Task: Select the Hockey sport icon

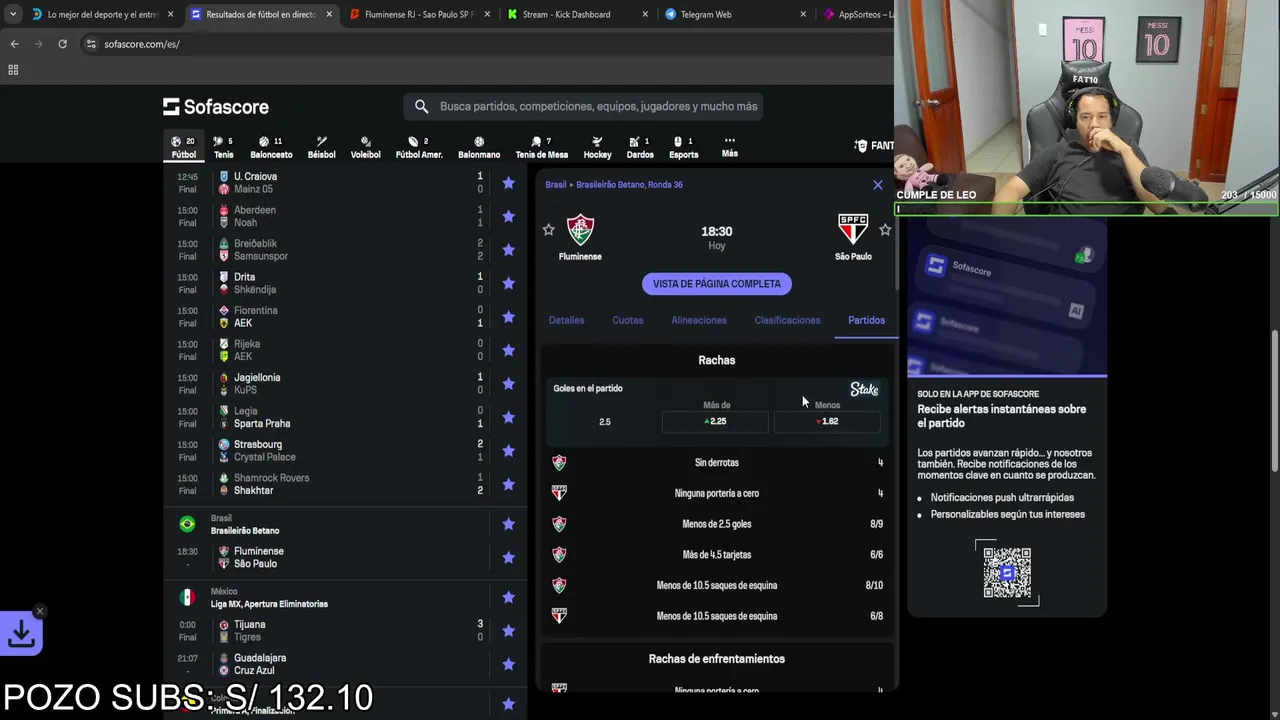Action: [x=597, y=147]
